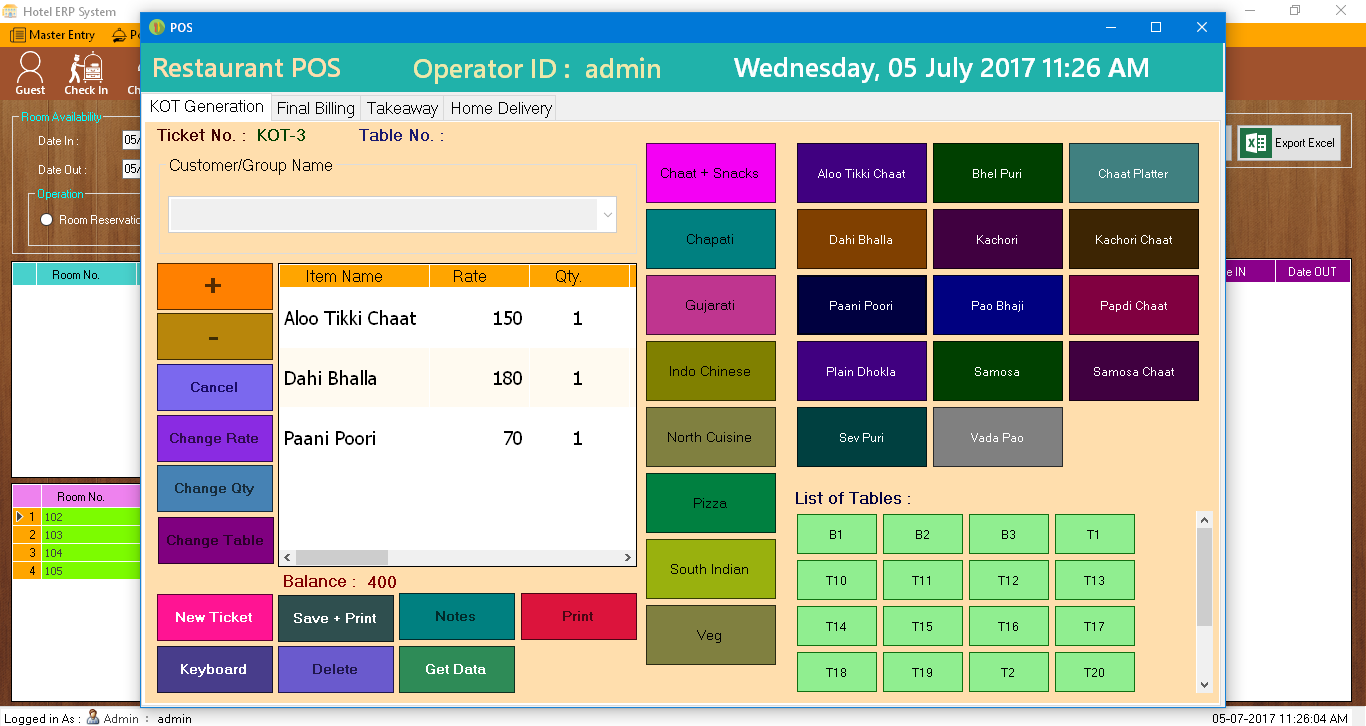Select Pizza category
The width and height of the screenshot is (1366, 726).
pyautogui.click(x=711, y=503)
